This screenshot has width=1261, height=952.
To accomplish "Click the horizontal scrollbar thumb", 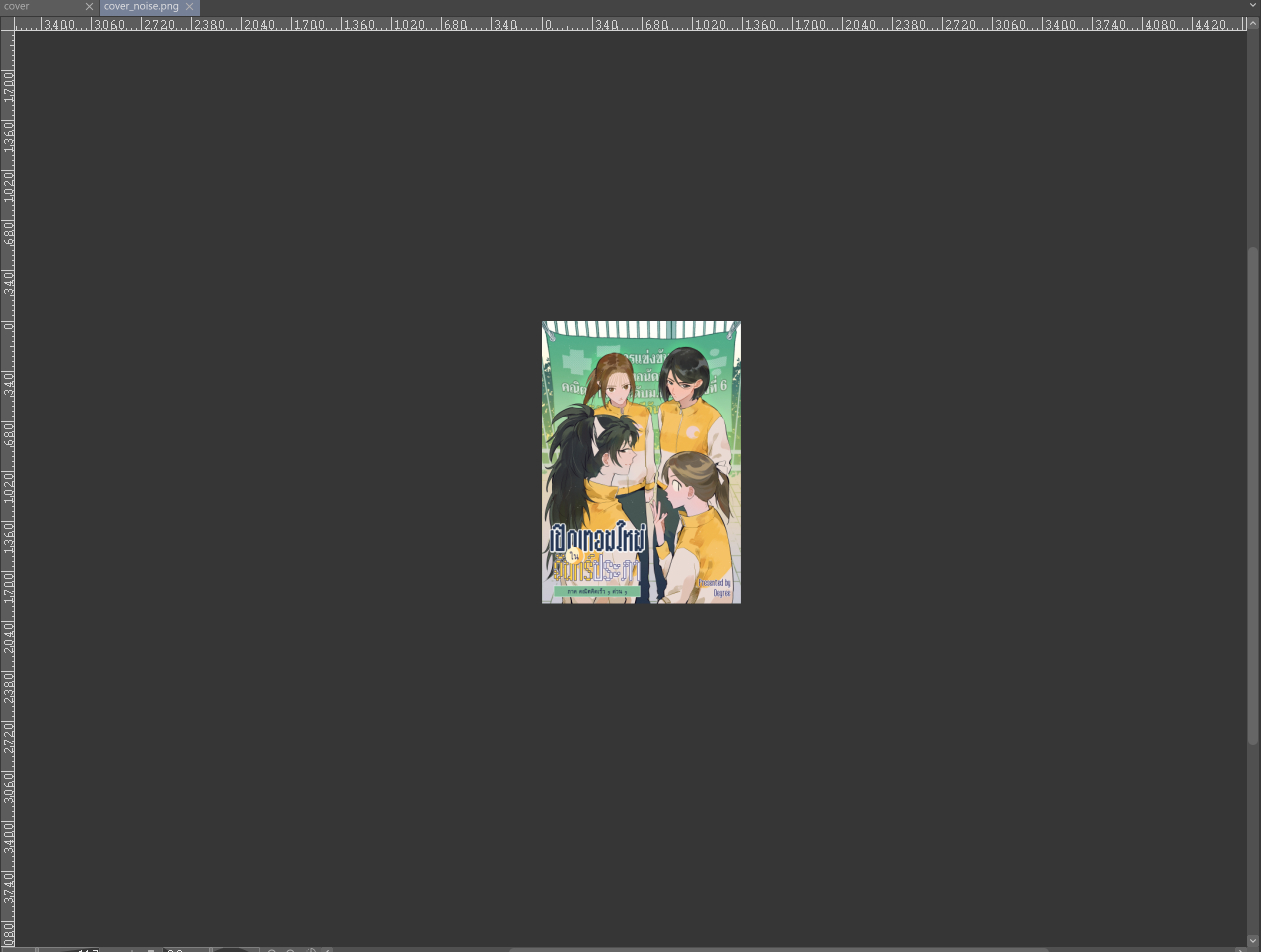I will [x=780, y=949].
